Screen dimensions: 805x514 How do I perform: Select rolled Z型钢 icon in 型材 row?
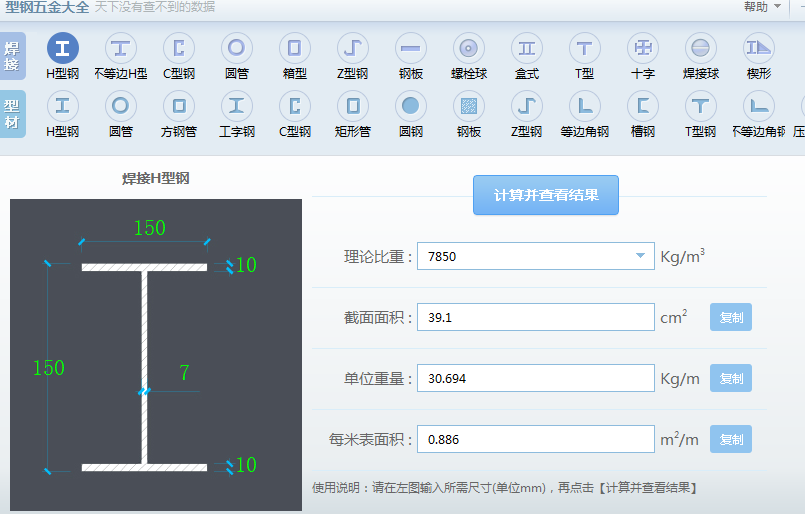(x=527, y=106)
